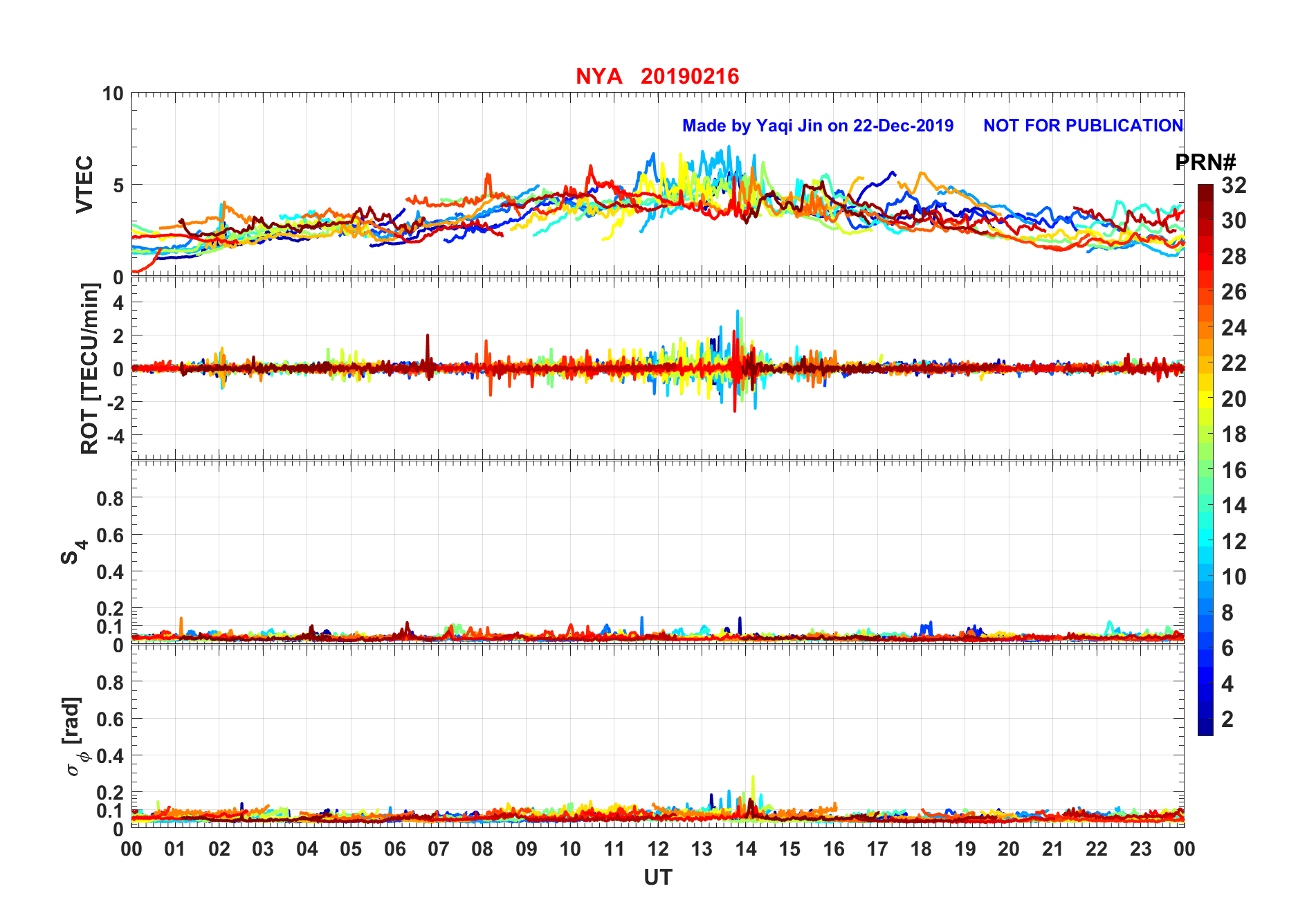Select x-axis hour tick '15'

(x=789, y=849)
